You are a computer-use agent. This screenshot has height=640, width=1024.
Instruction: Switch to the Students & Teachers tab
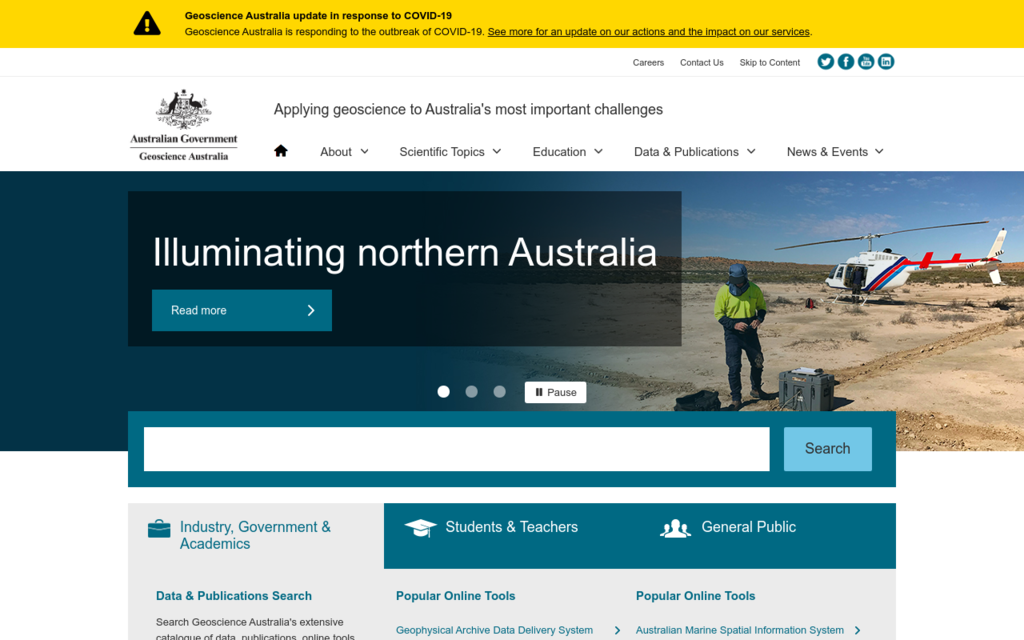(511, 527)
